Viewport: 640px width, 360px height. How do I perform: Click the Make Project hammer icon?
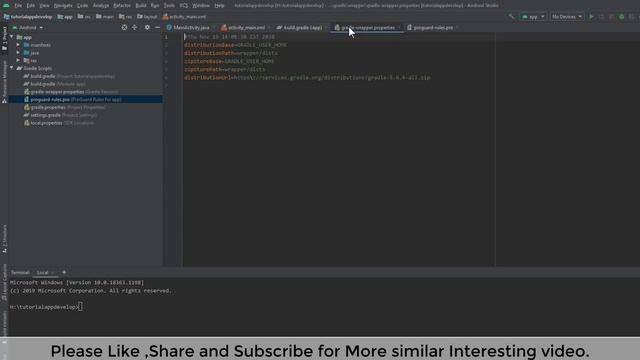511,17
